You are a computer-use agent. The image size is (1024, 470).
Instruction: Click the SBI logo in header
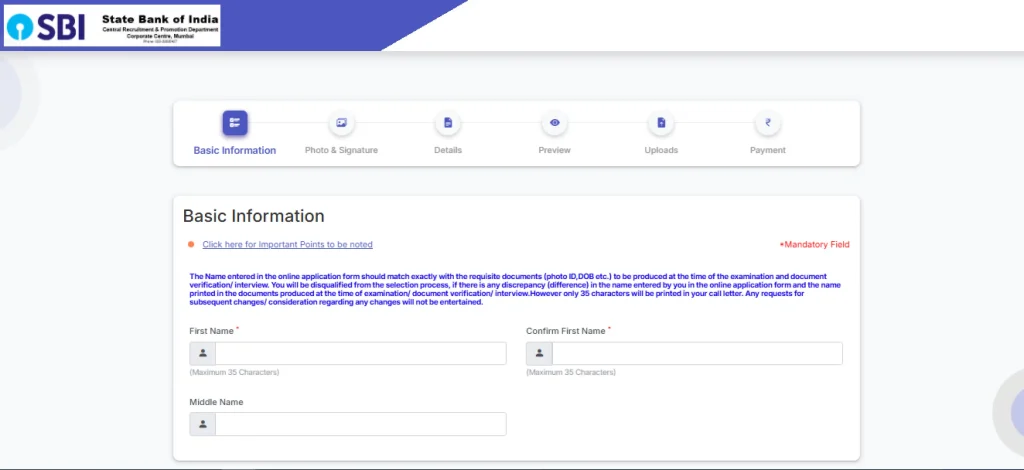[x=46, y=27]
